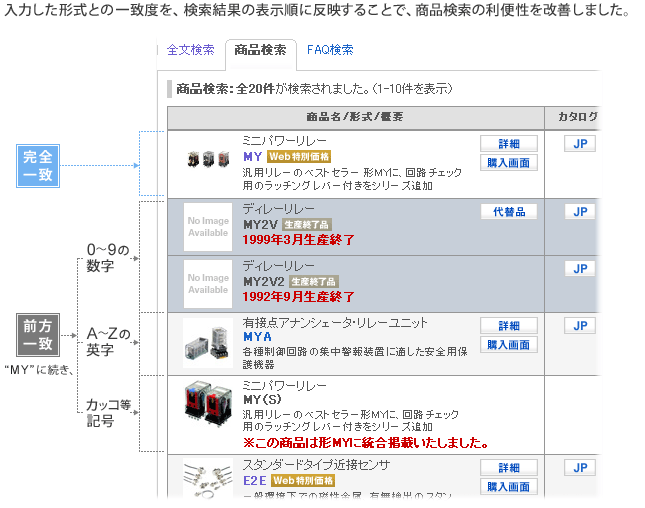Click 詳細 button for ミニパワーリレー MY
The width and height of the screenshot is (645, 508).
click(509, 144)
